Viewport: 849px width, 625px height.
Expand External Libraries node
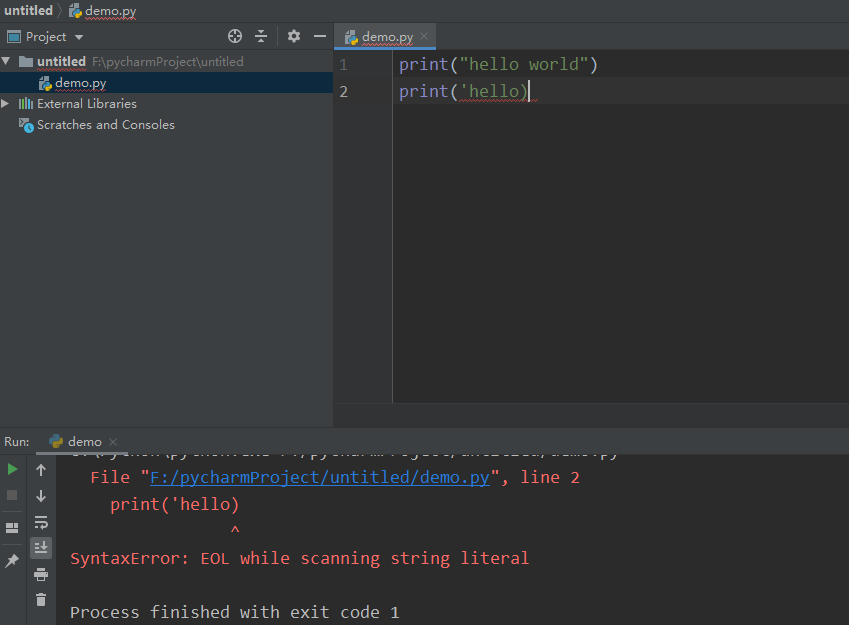click(x=5, y=103)
